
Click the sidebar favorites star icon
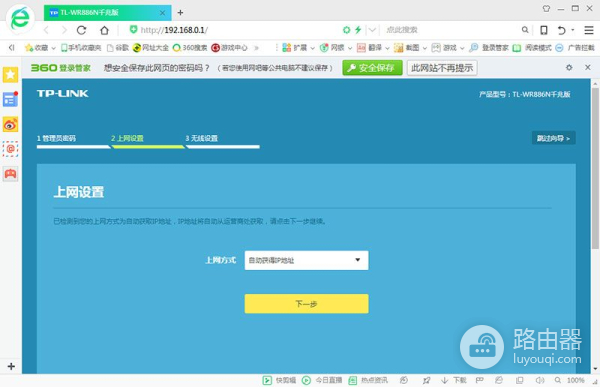[x=10, y=75]
